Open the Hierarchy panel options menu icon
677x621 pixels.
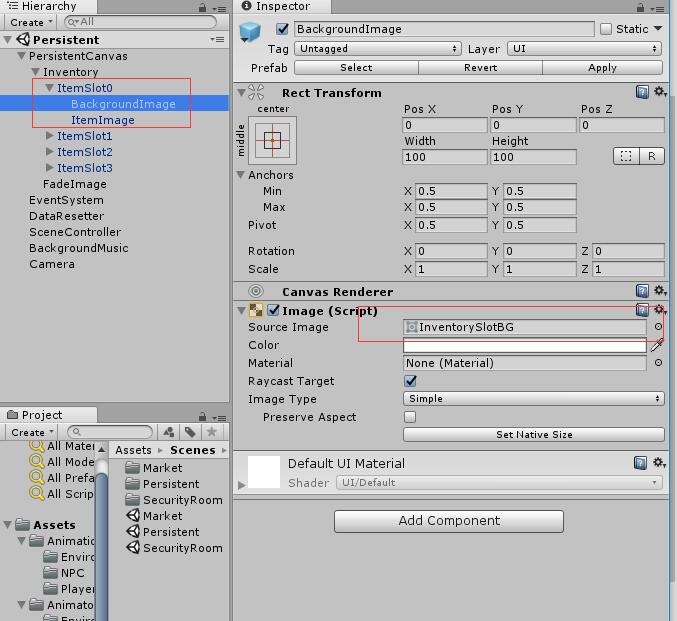click(220, 8)
